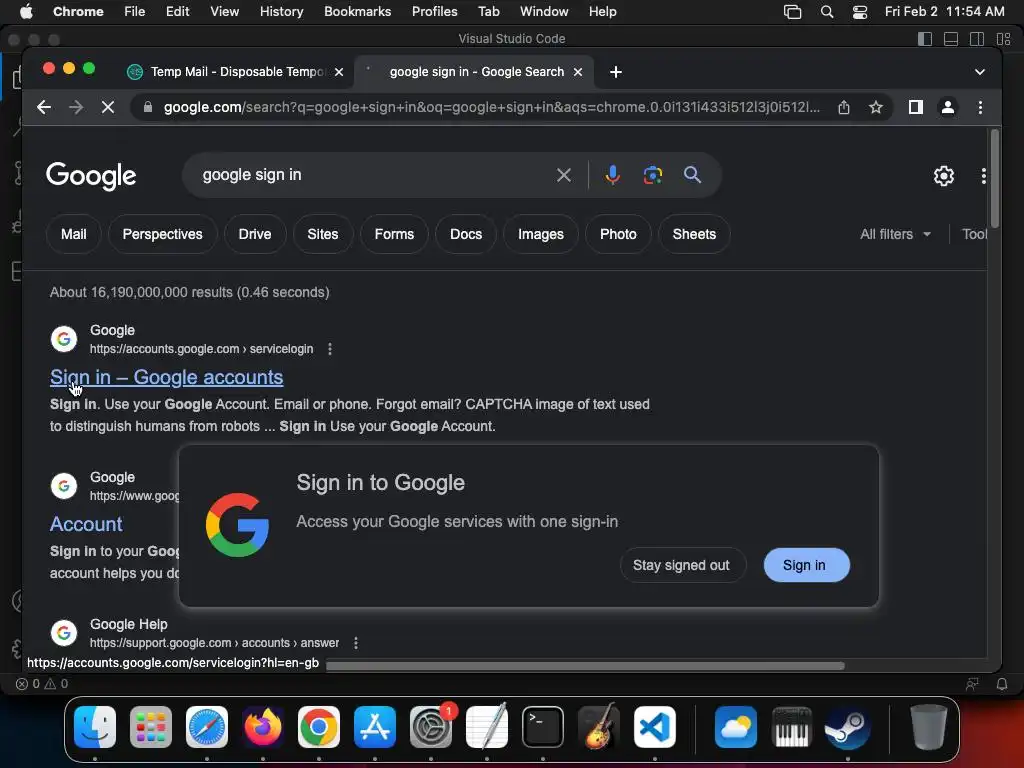Toggle primary sidebar in Visual Studio Code window
The image size is (1024, 768).
point(925,39)
